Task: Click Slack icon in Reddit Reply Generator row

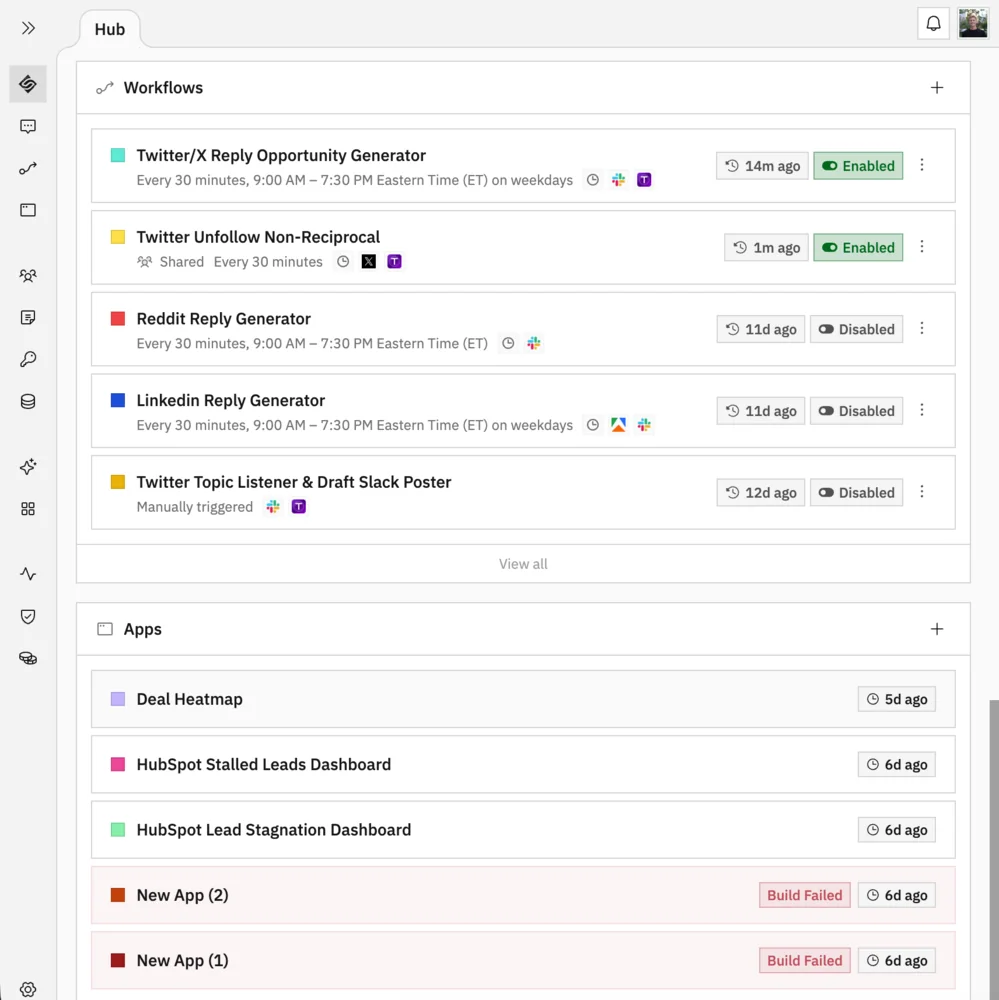Action: pyautogui.click(x=534, y=343)
